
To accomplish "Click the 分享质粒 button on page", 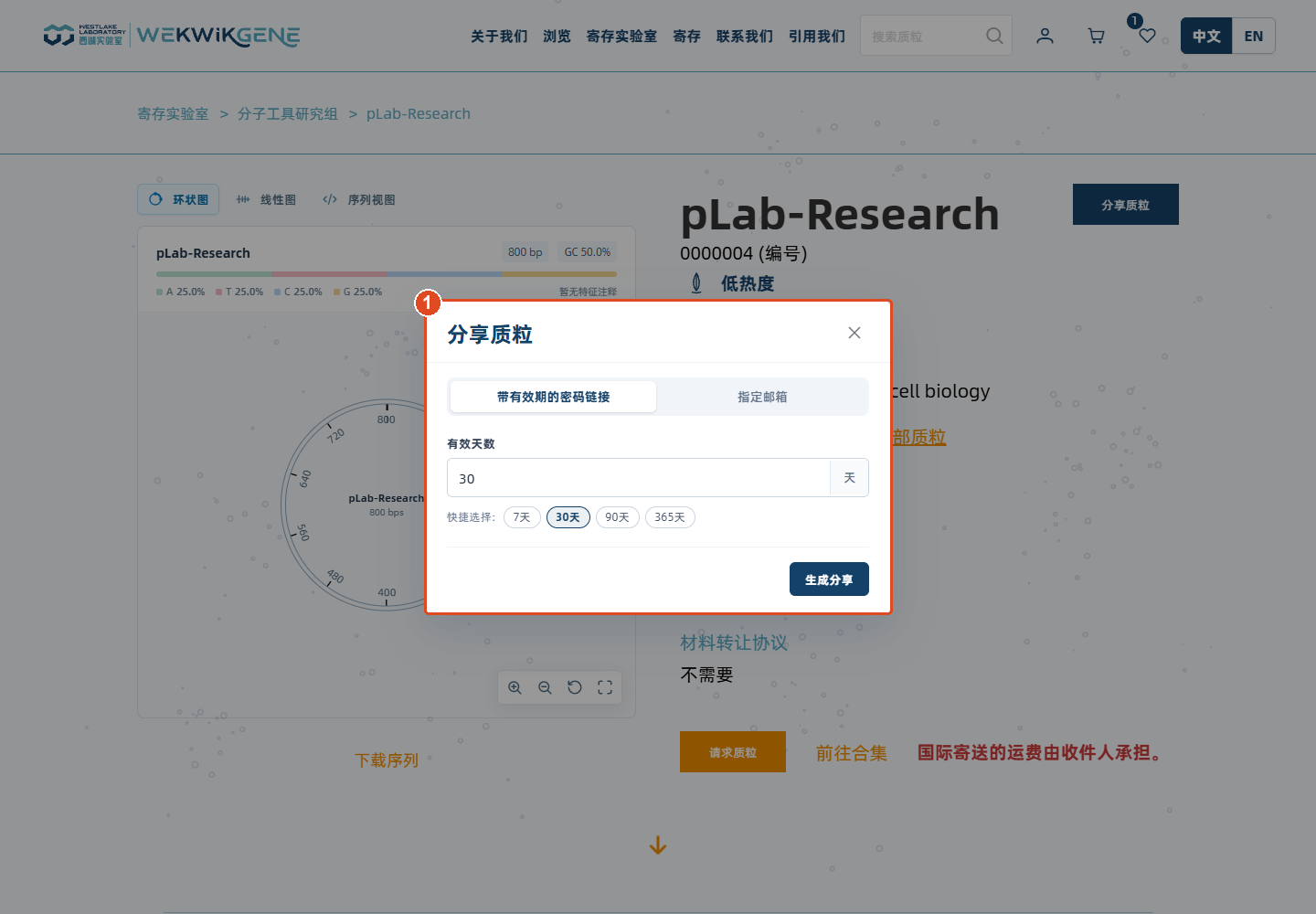I will (x=1126, y=205).
